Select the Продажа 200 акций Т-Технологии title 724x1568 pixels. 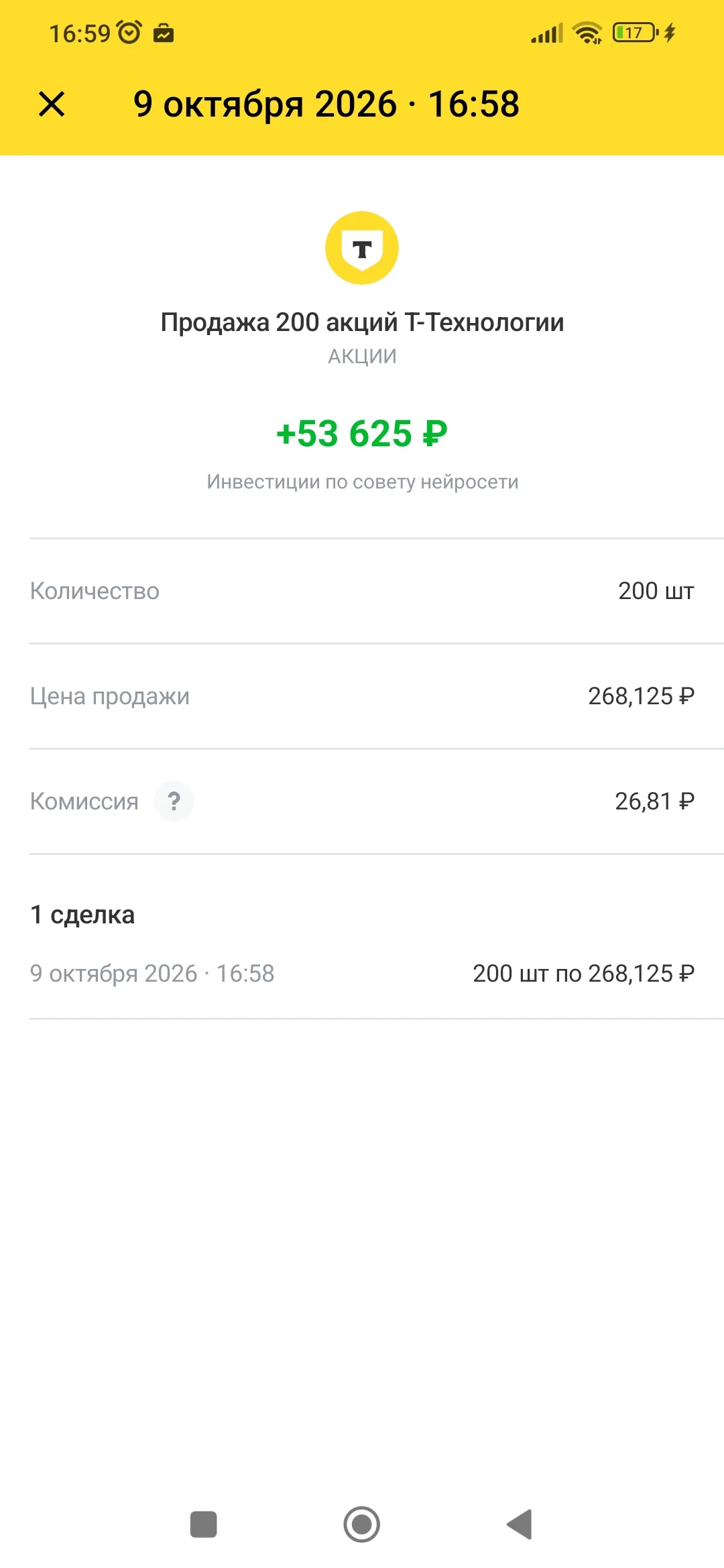pos(362,322)
